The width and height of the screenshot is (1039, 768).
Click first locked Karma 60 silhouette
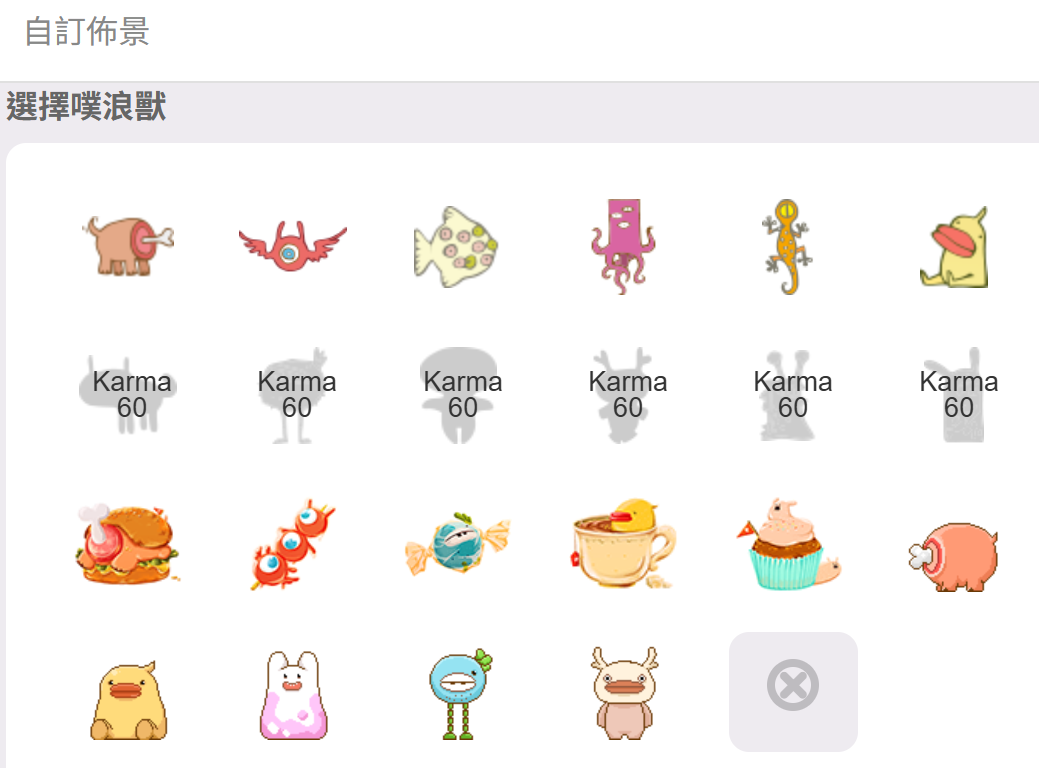[131, 395]
